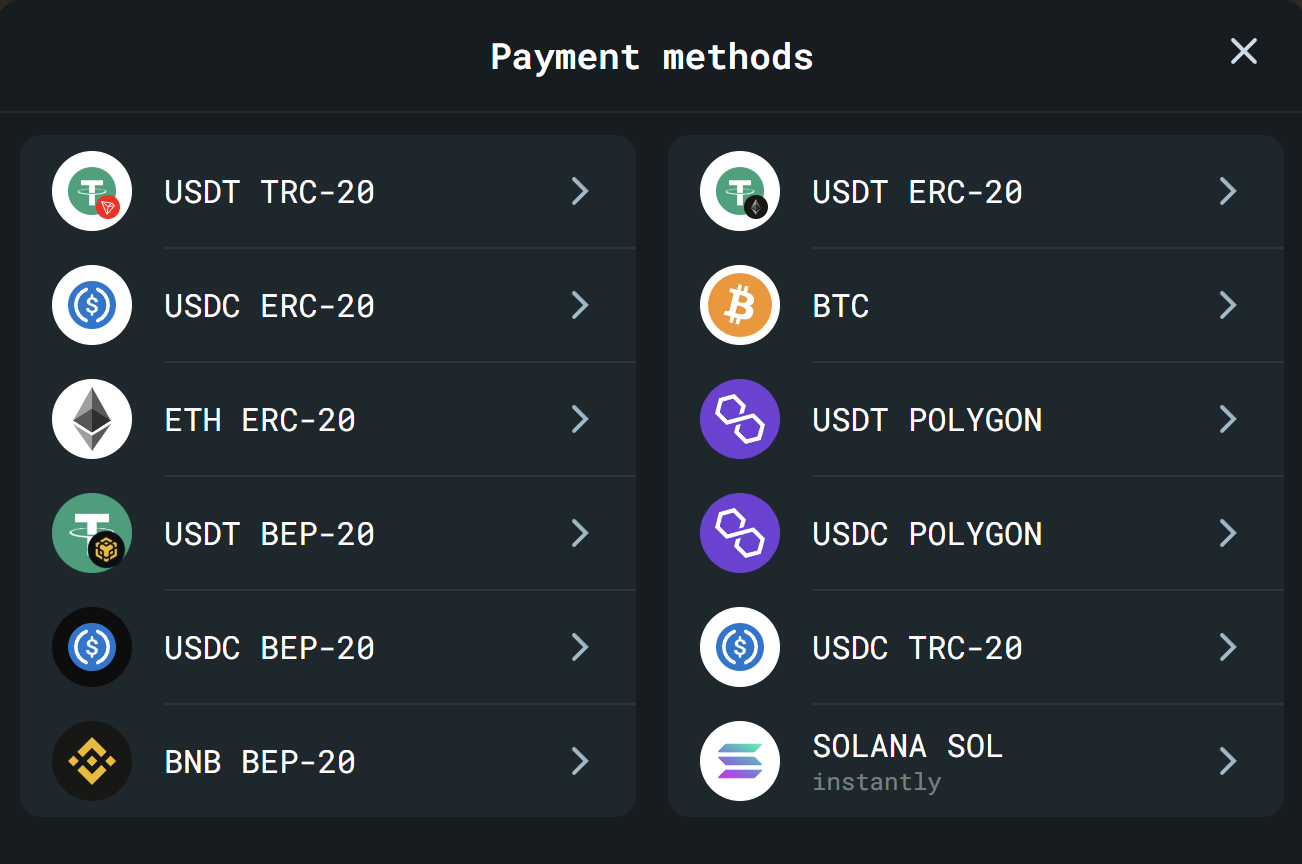Click the Solana gradient logo icon

[740, 761]
